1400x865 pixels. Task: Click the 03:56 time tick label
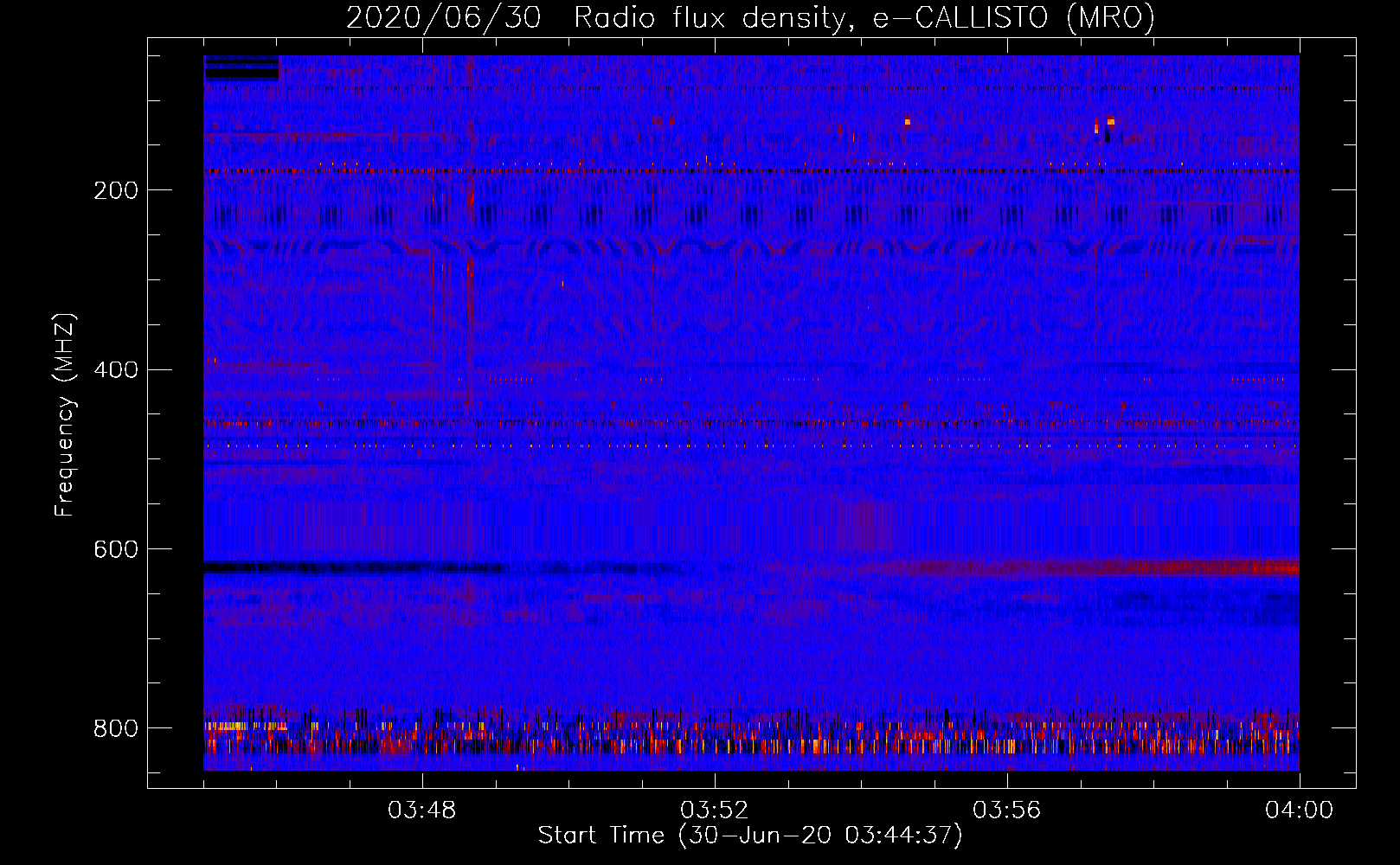tap(1007, 811)
